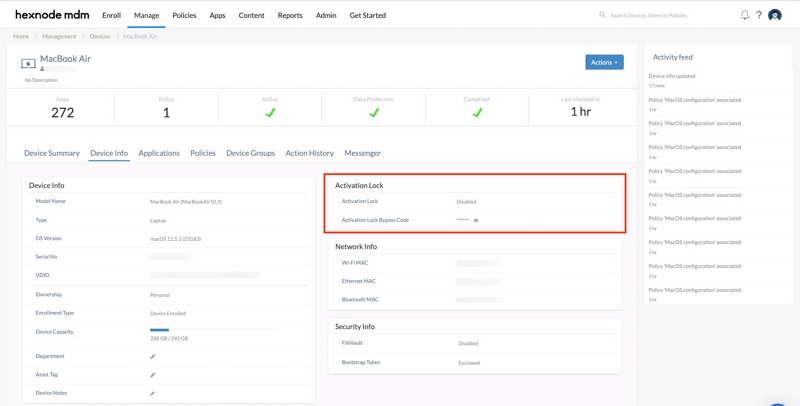Click the MacBook Air device icon
800x406 pixels.
pyautogui.click(x=28, y=64)
